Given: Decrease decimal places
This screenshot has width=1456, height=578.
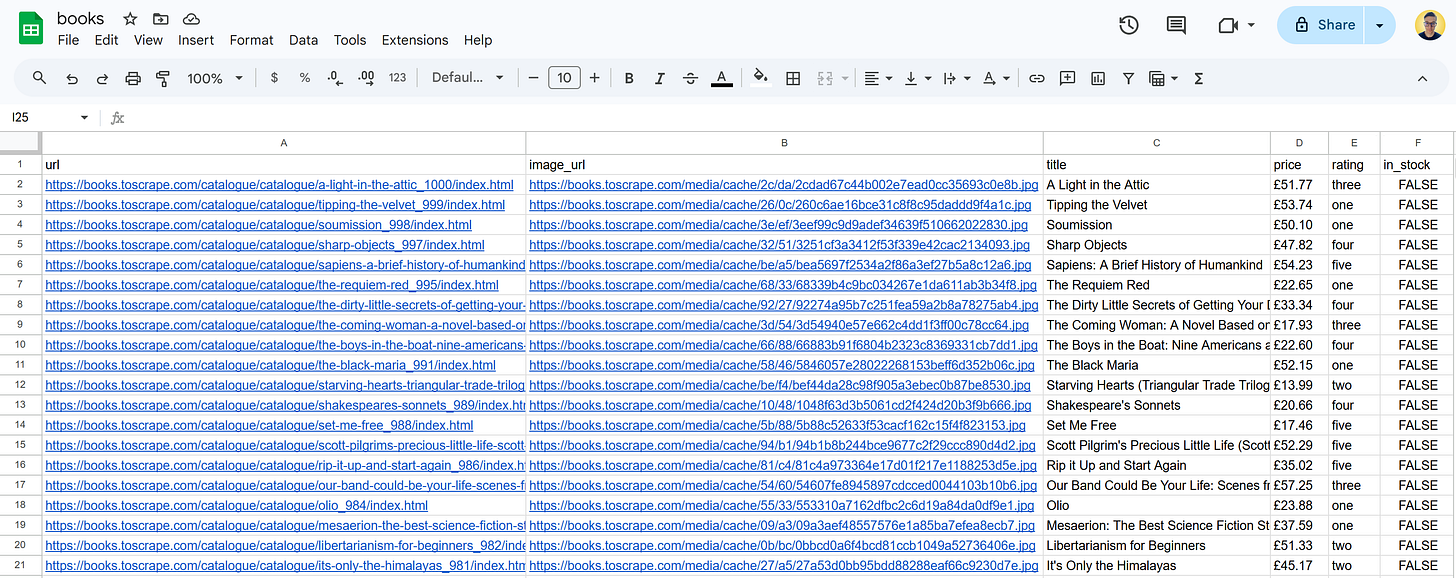Looking at the screenshot, I should pyautogui.click(x=335, y=78).
